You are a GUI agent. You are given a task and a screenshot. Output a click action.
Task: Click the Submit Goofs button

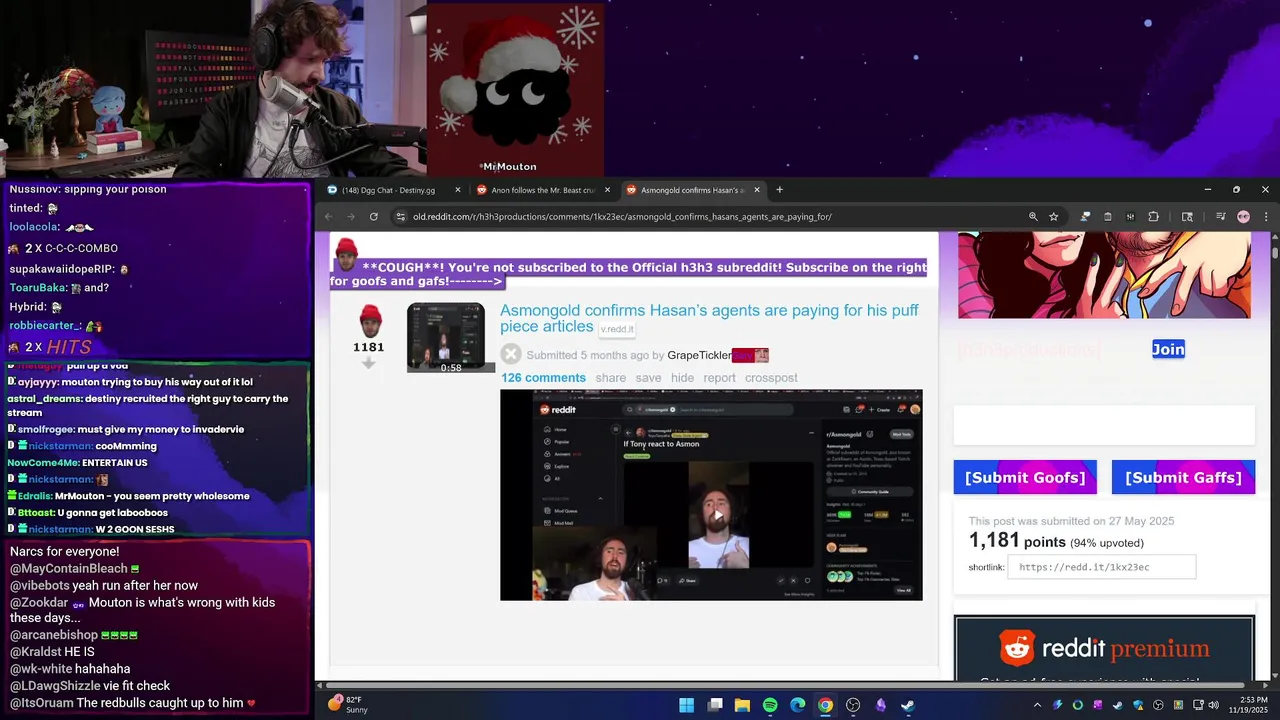[1025, 477]
